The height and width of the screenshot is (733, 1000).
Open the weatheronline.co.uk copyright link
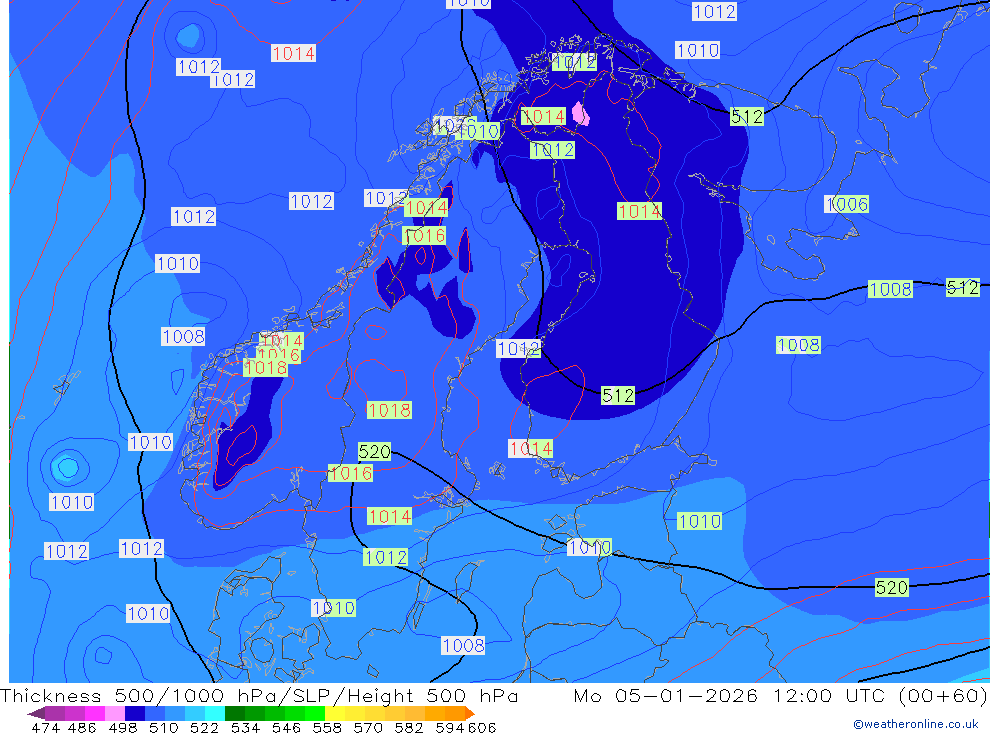(x=916, y=724)
